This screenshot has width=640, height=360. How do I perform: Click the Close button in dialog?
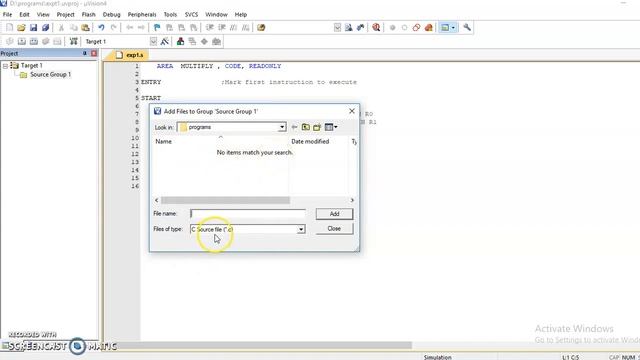334,229
